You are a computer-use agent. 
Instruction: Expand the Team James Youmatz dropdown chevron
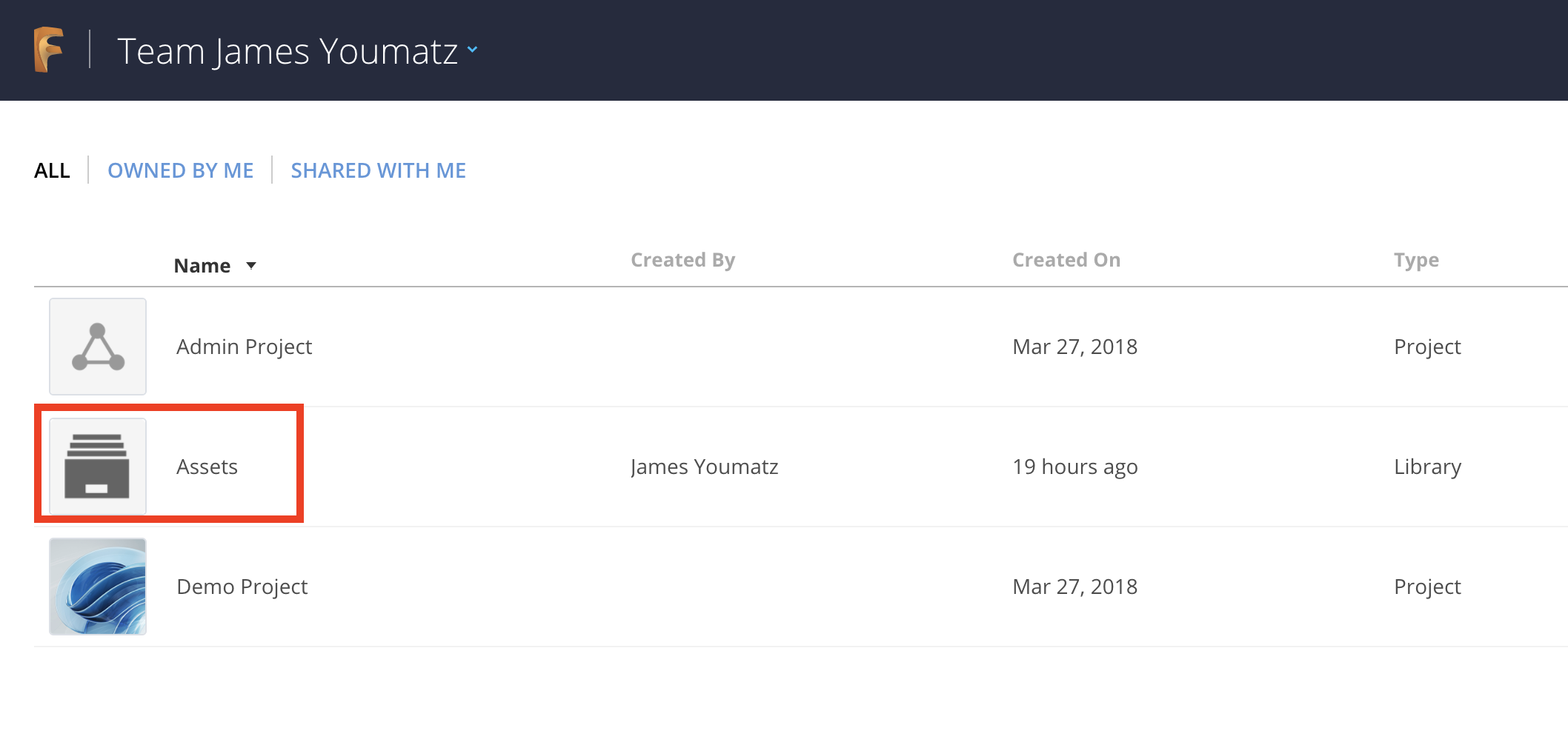point(473,50)
